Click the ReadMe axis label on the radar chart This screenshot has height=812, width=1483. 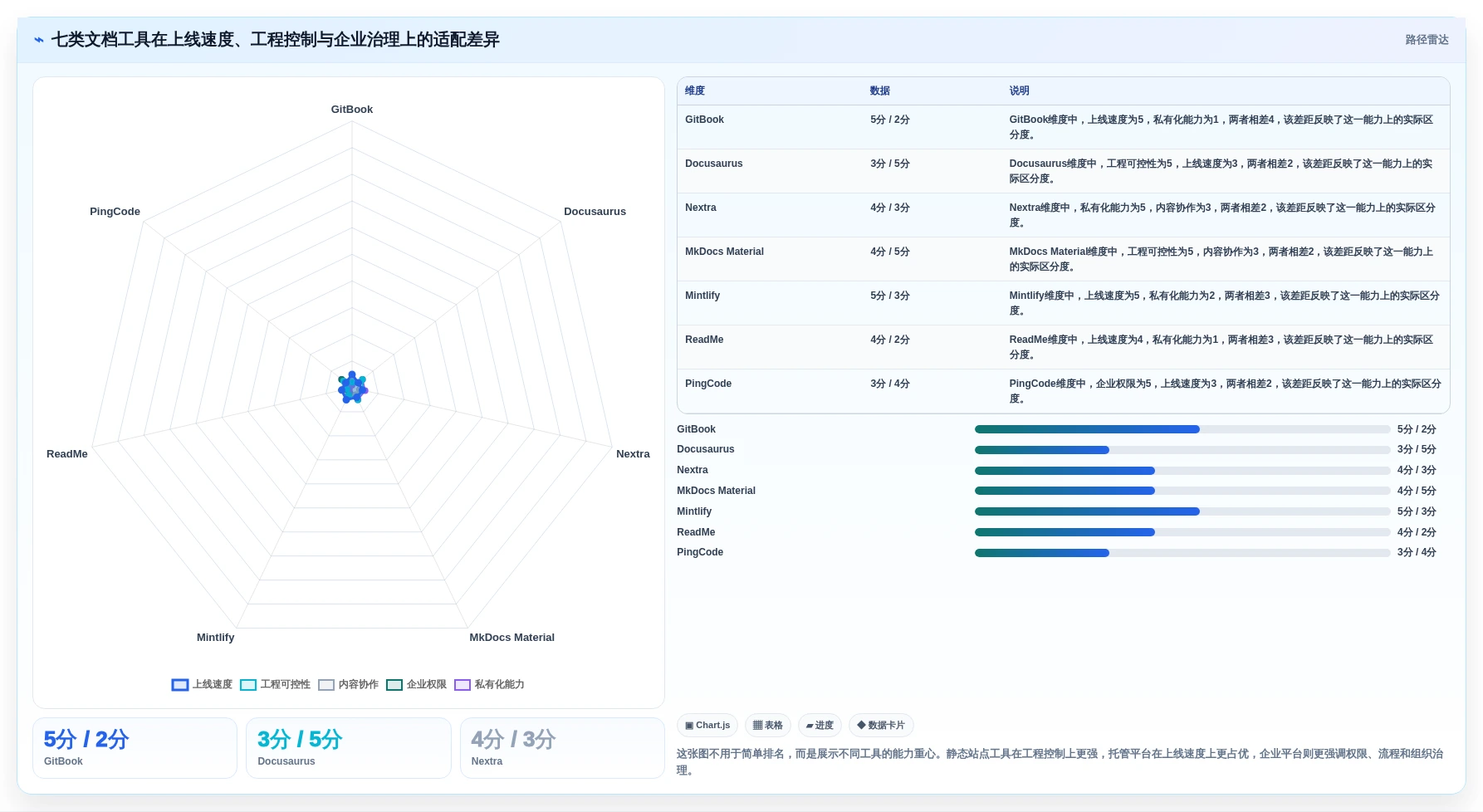pyautogui.click(x=67, y=454)
